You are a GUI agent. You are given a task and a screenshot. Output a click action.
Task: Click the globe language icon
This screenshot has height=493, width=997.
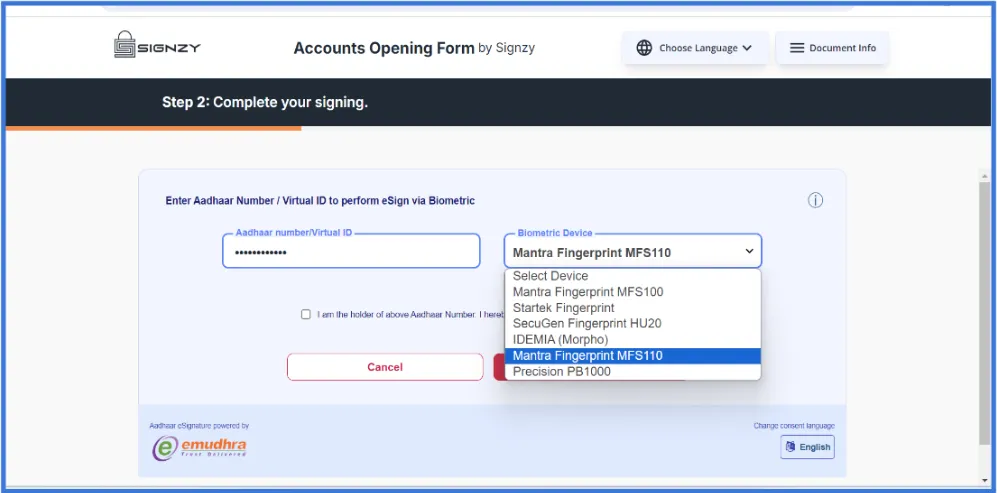tap(644, 48)
